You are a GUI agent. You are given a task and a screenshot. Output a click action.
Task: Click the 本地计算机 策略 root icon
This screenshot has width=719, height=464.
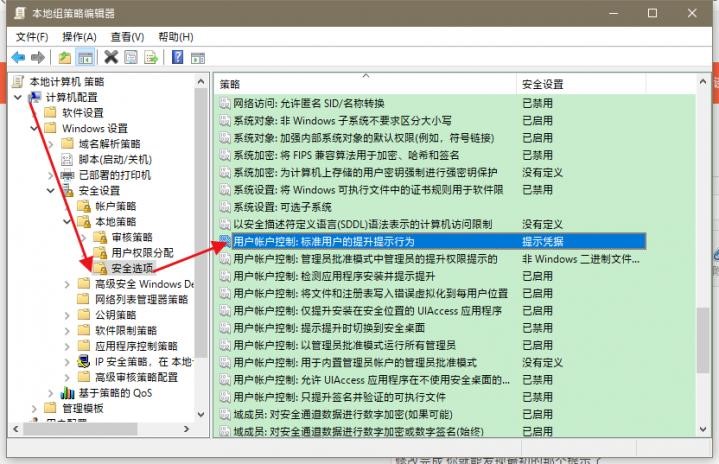click(18, 82)
